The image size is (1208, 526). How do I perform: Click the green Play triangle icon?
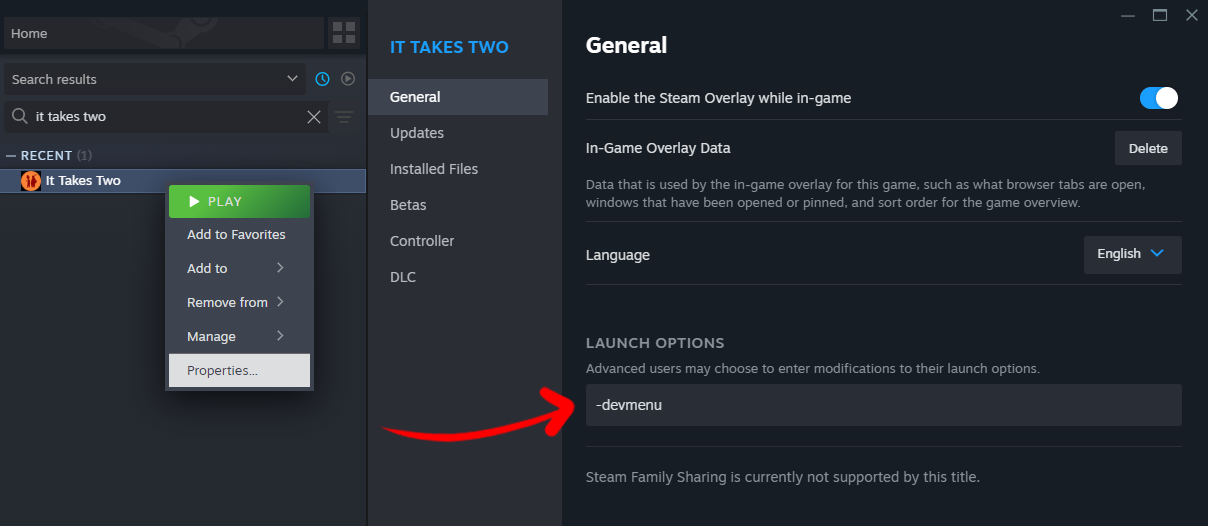tap(193, 201)
